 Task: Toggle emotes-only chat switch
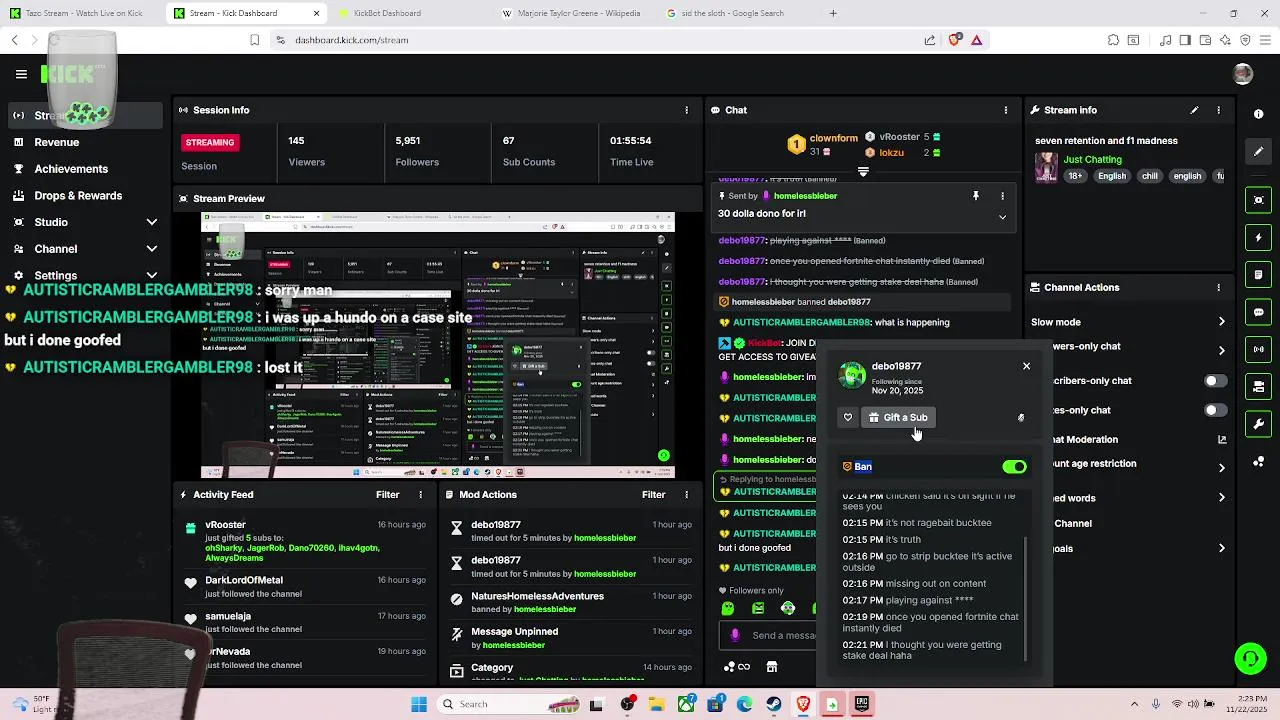(x=1215, y=410)
